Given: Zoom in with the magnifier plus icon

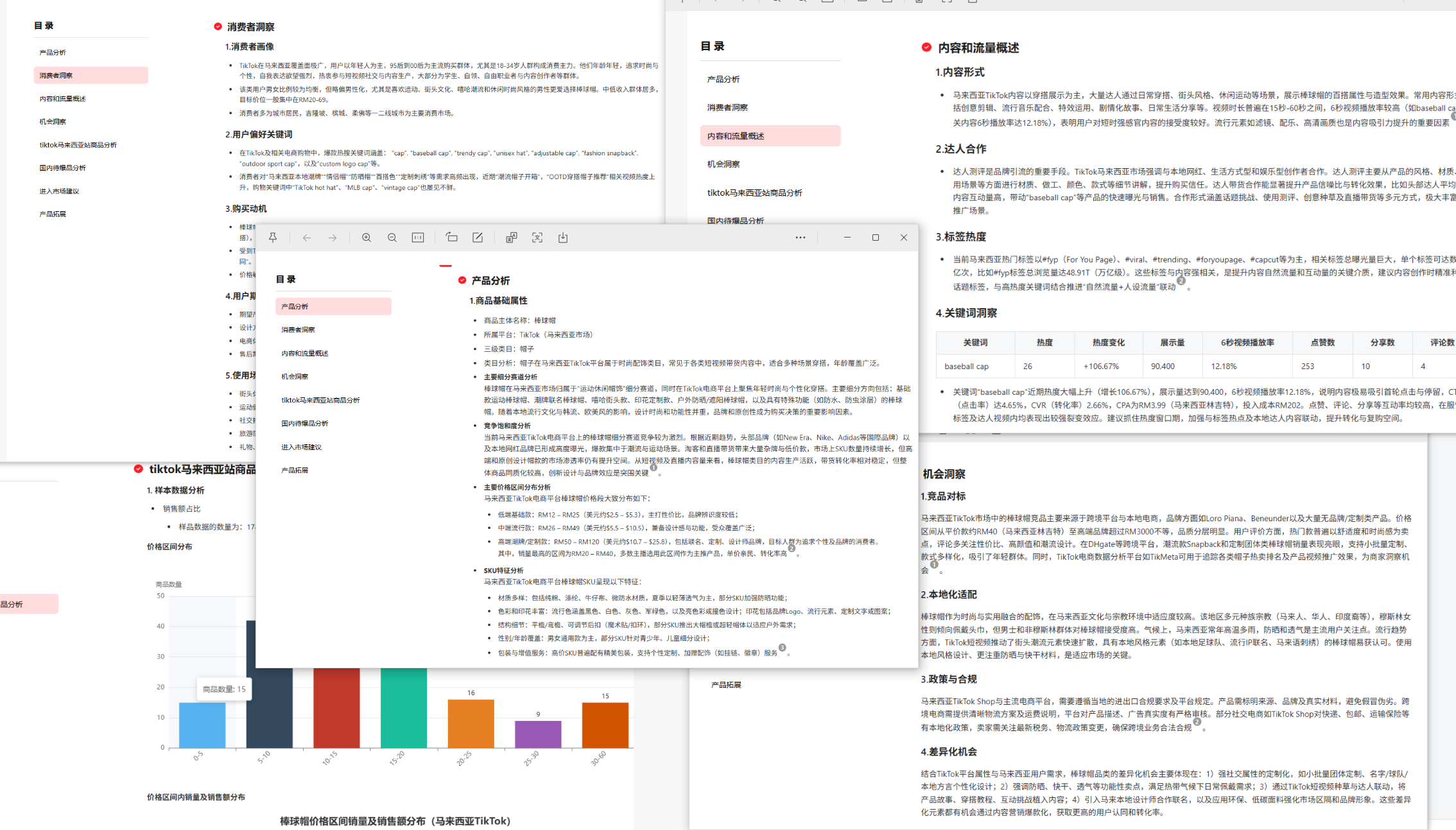Looking at the screenshot, I should (x=367, y=238).
